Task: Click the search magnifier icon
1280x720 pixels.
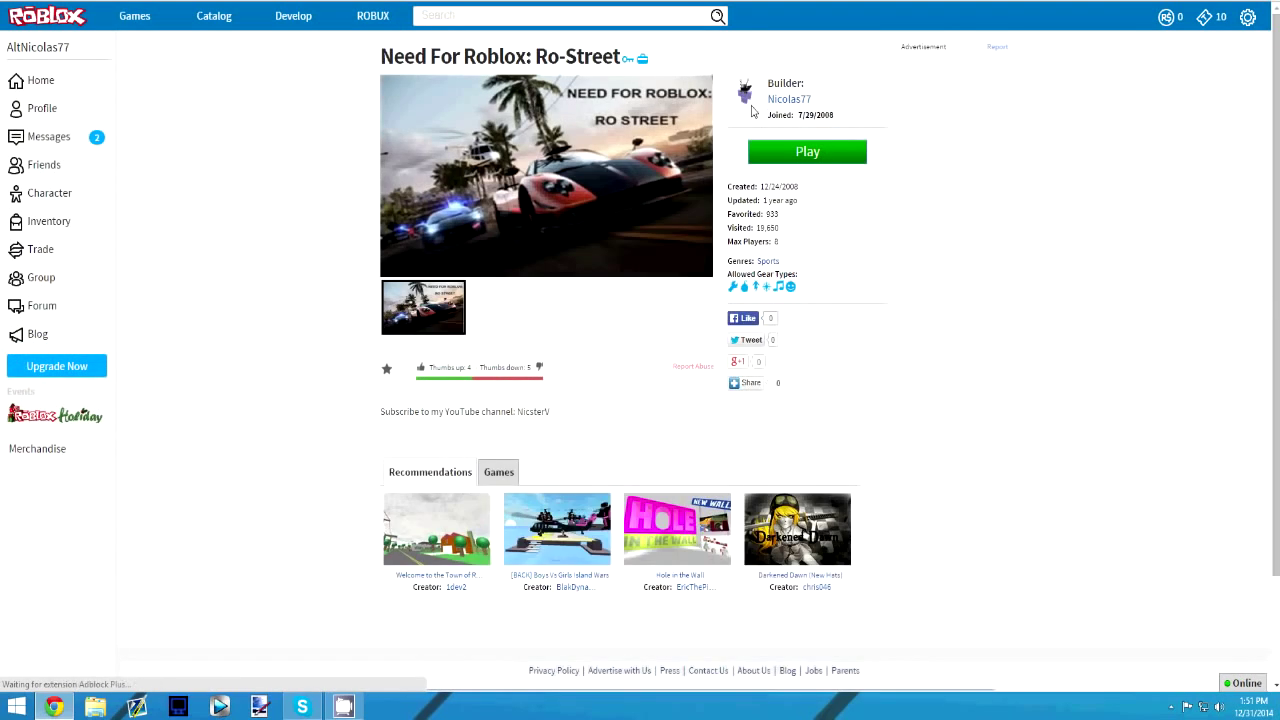Action: (x=717, y=16)
